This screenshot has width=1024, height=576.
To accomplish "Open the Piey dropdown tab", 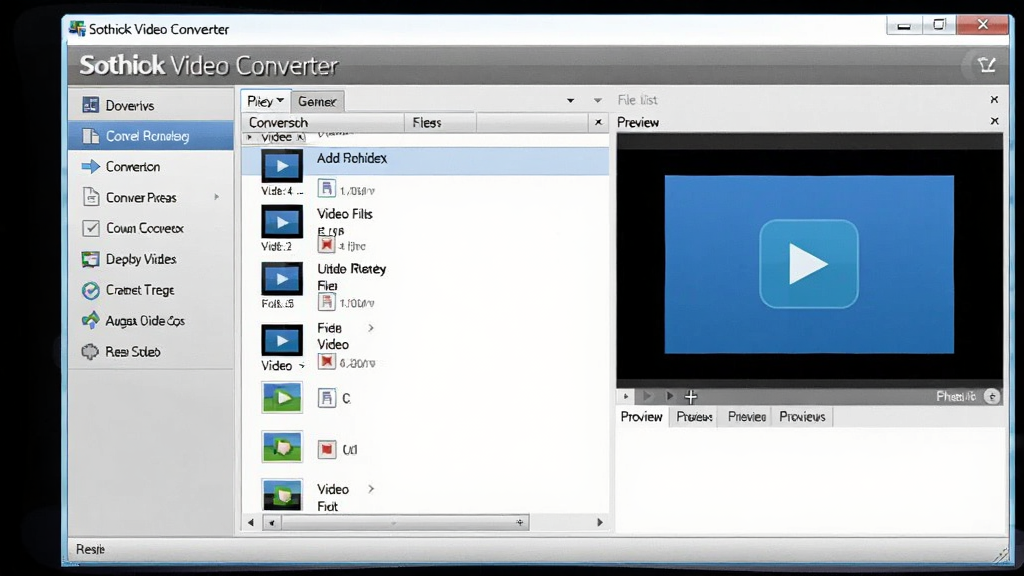I will click(x=265, y=101).
